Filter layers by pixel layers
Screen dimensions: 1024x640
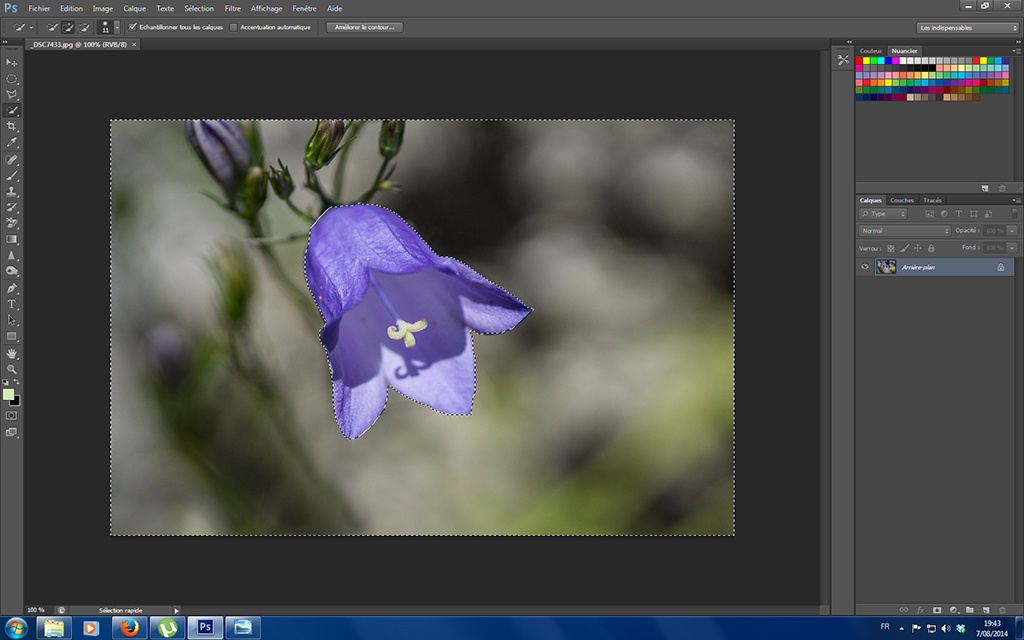point(929,214)
